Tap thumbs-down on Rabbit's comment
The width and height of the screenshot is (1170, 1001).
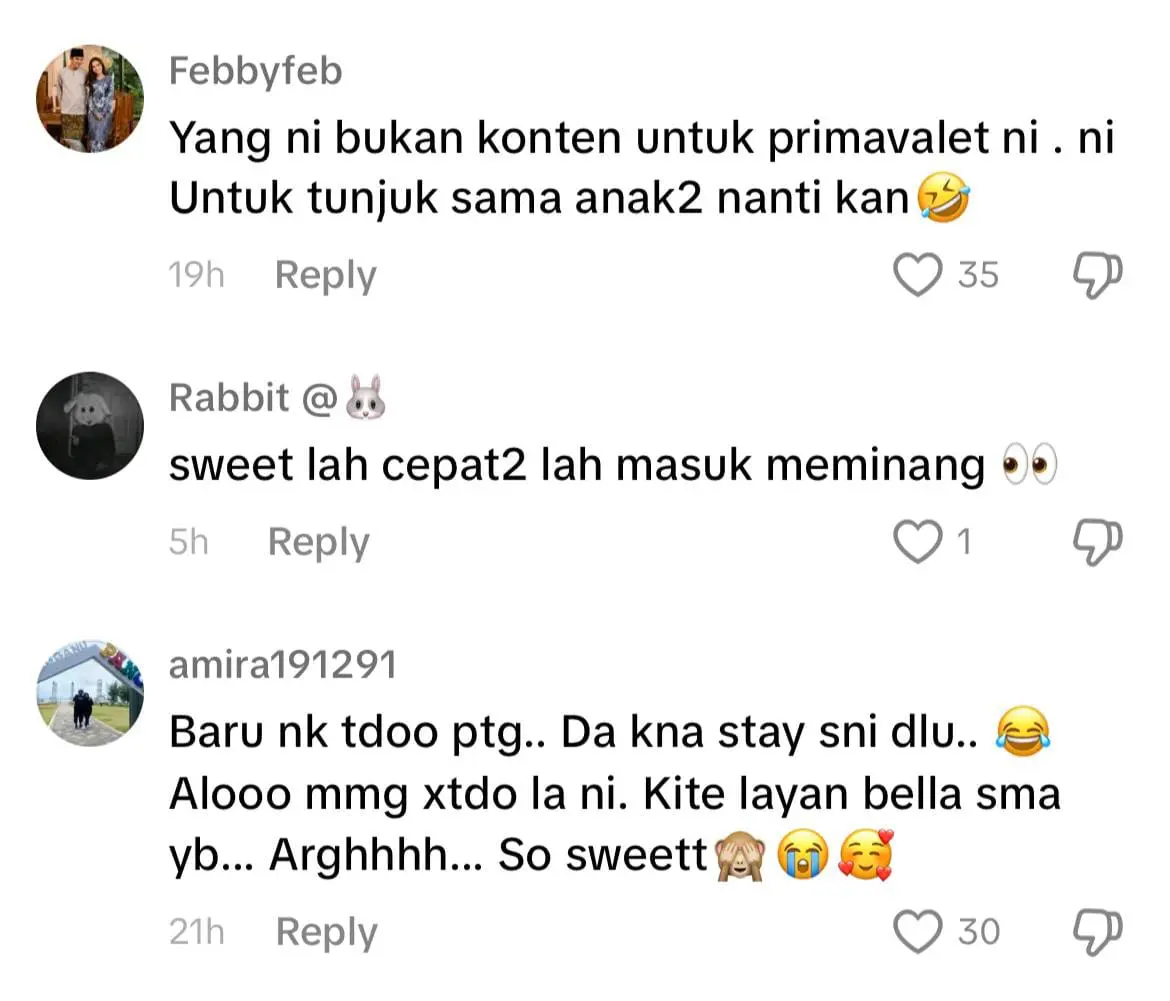pos(1097,543)
